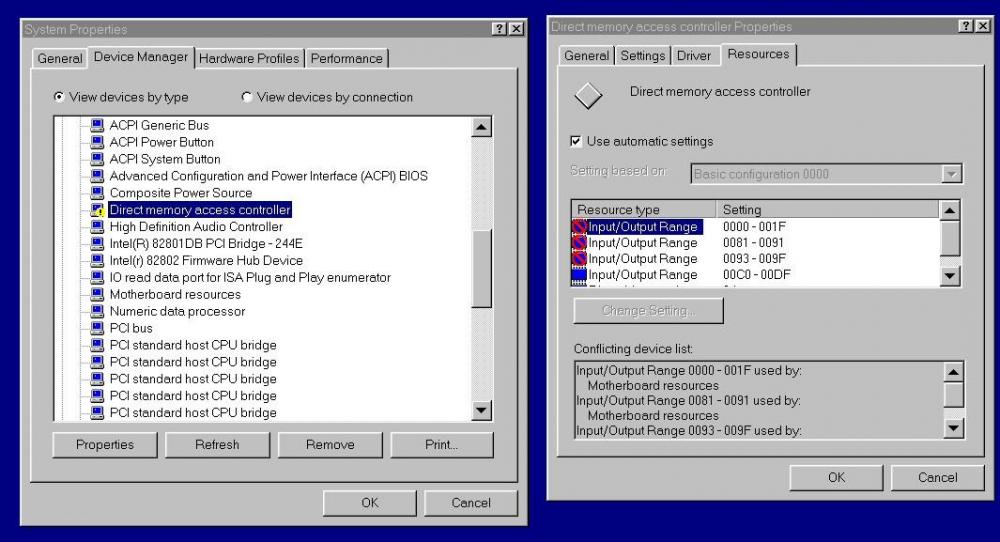Click the High Definition Audio Controller icon

(97, 227)
